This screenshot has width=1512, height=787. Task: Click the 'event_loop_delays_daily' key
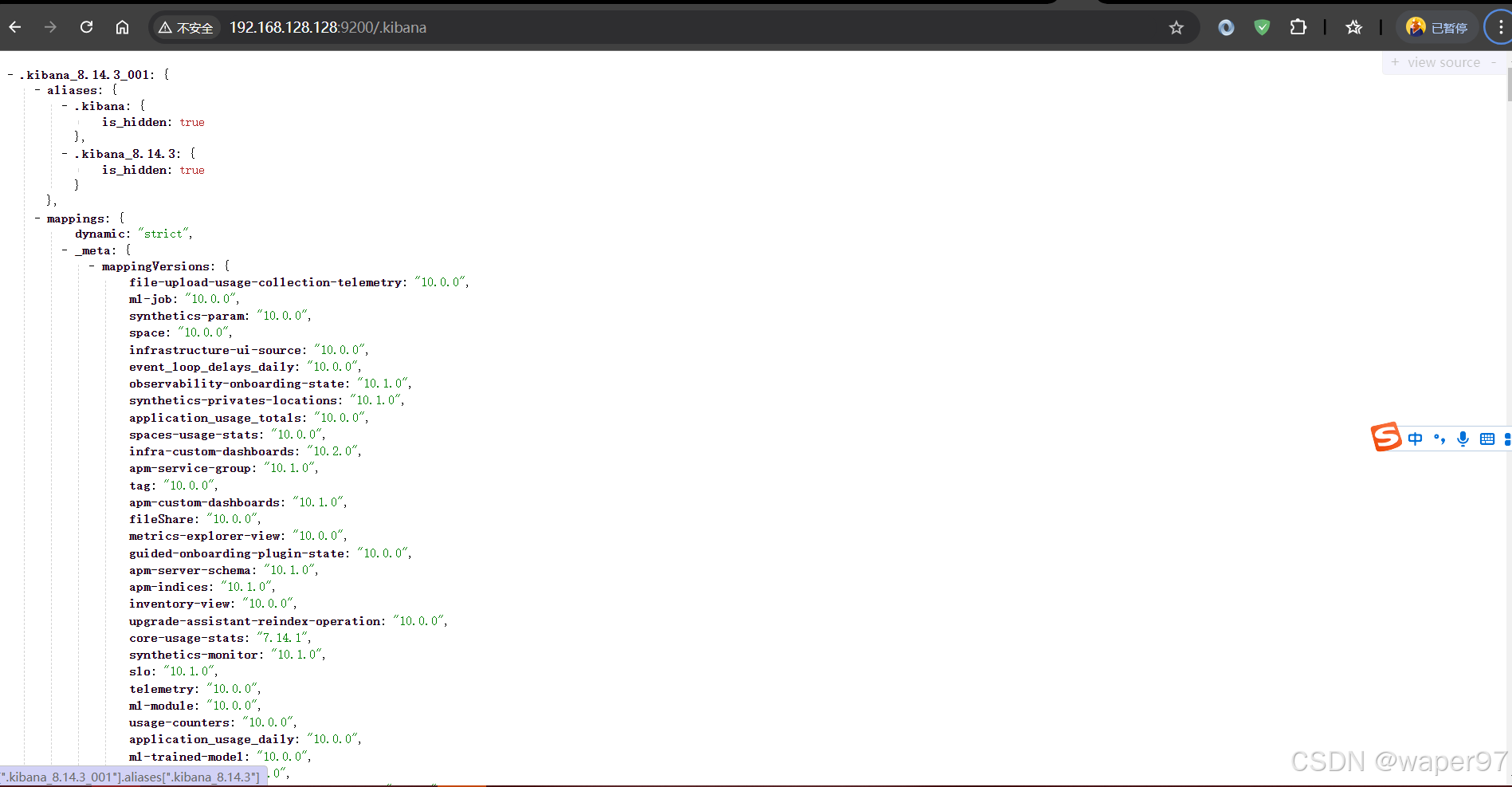pos(212,367)
